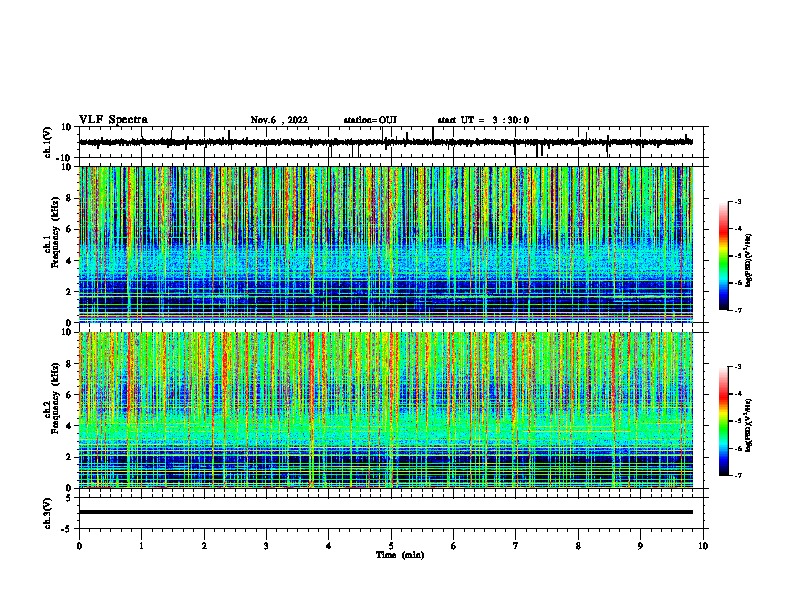Click the ch.3 flat voltage trace line
Viewport: 792px width, 612px height.
(x=386, y=512)
